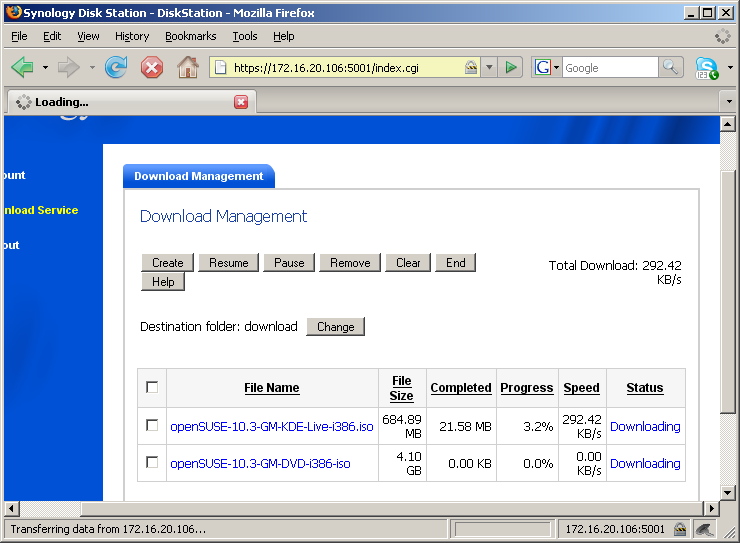This screenshot has height=543, width=740.
Task: Click the Clear button
Action: point(408,263)
